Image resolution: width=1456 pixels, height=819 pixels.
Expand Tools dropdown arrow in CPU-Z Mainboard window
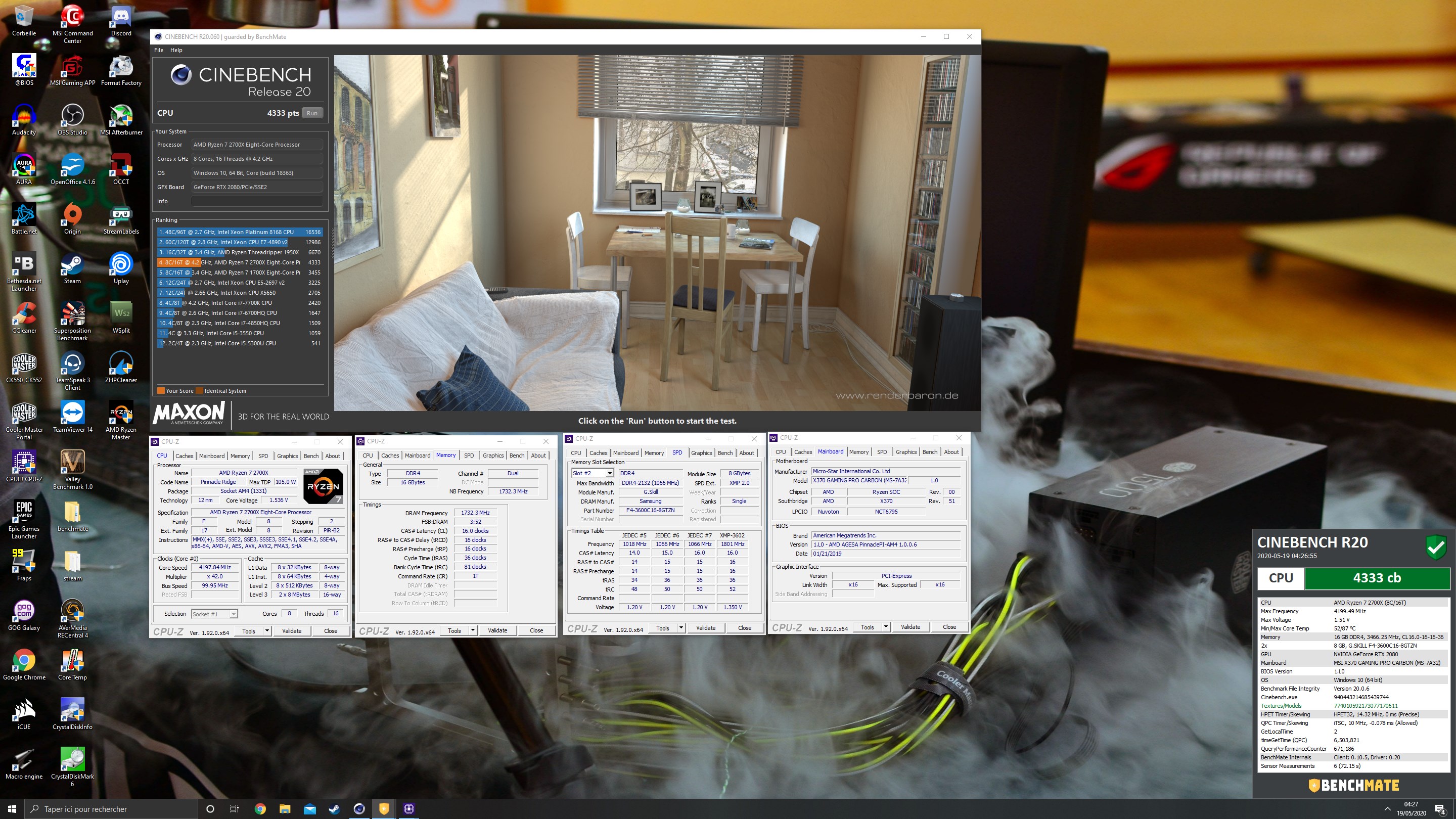pyautogui.click(x=886, y=627)
